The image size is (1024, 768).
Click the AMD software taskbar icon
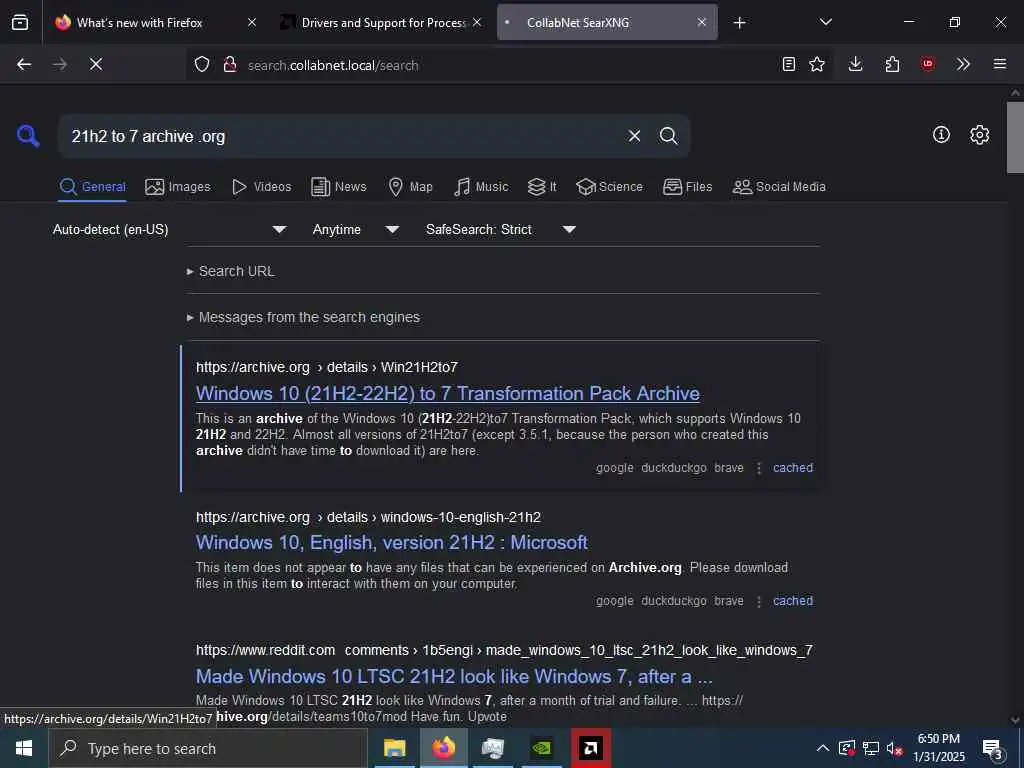point(591,748)
